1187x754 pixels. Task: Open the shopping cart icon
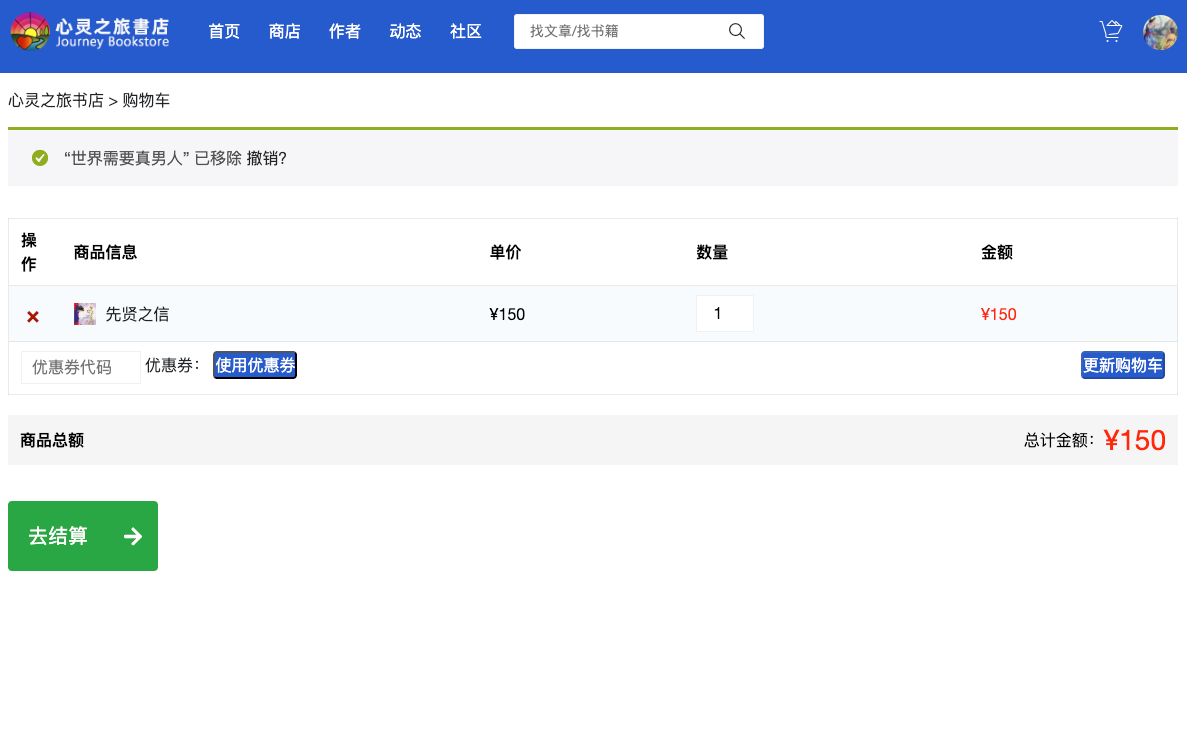pyautogui.click(x=1110, y=31)
